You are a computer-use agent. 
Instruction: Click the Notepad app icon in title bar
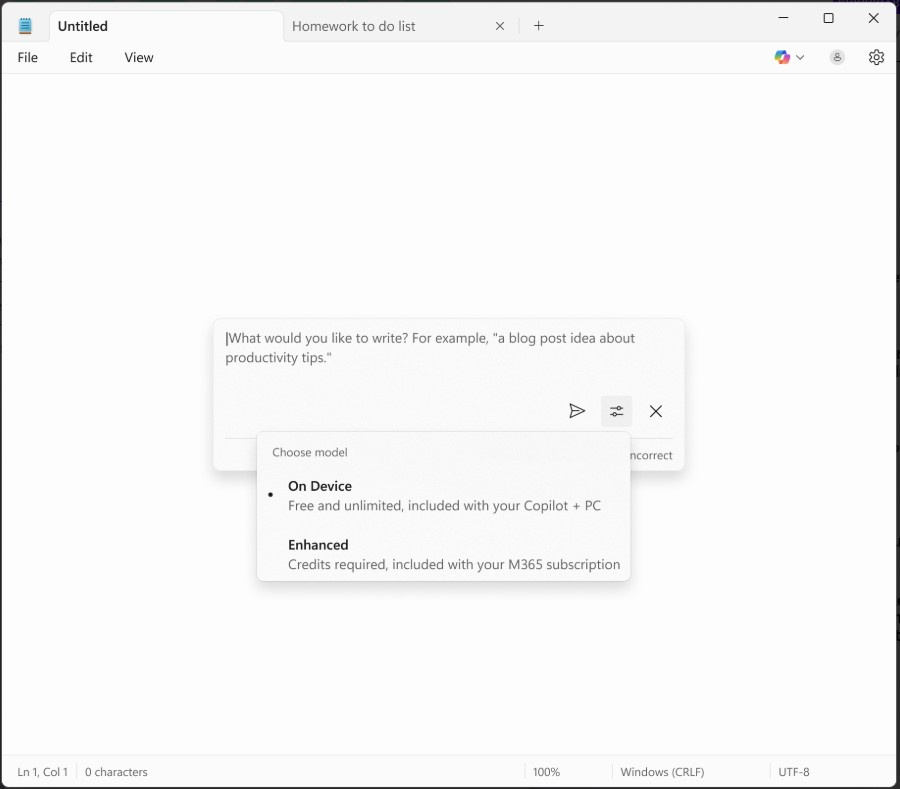pos(26,26)
